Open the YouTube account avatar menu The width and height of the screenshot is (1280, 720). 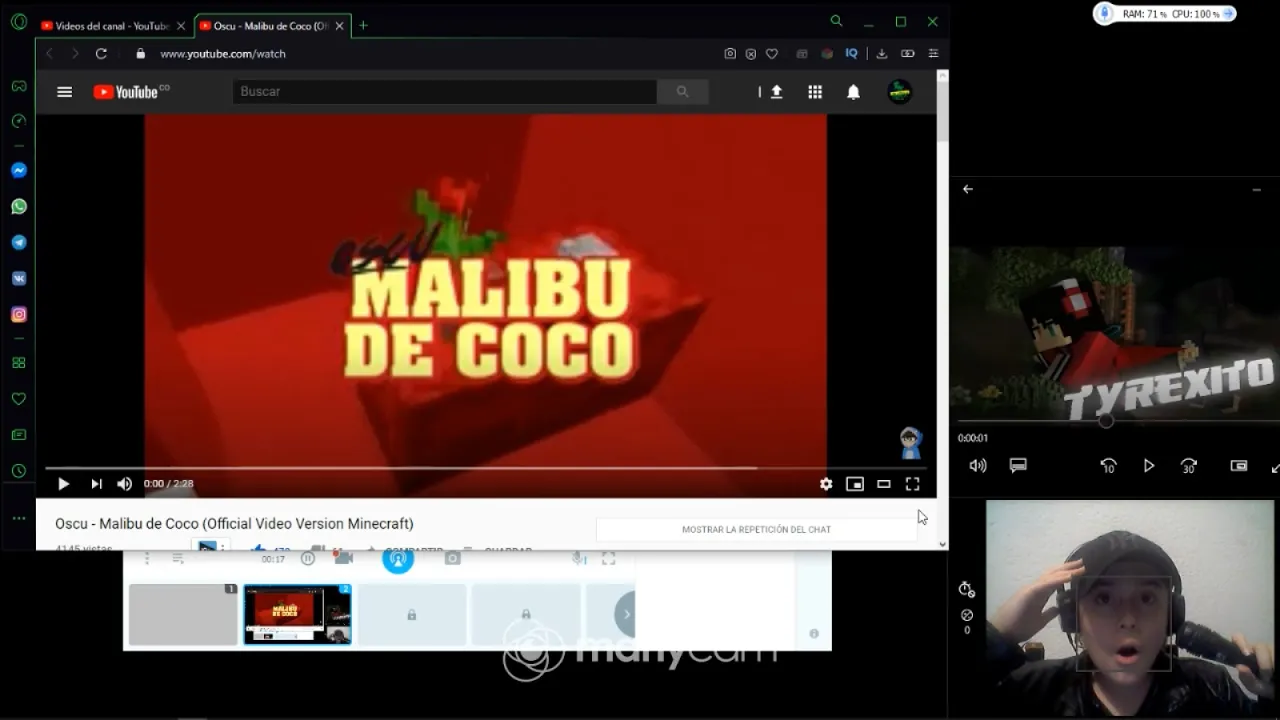[900, 92]
